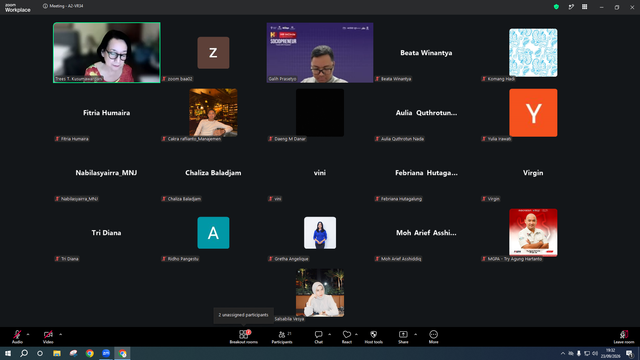
Task: Open Windows notification center icon
Action: coord(629,353)
